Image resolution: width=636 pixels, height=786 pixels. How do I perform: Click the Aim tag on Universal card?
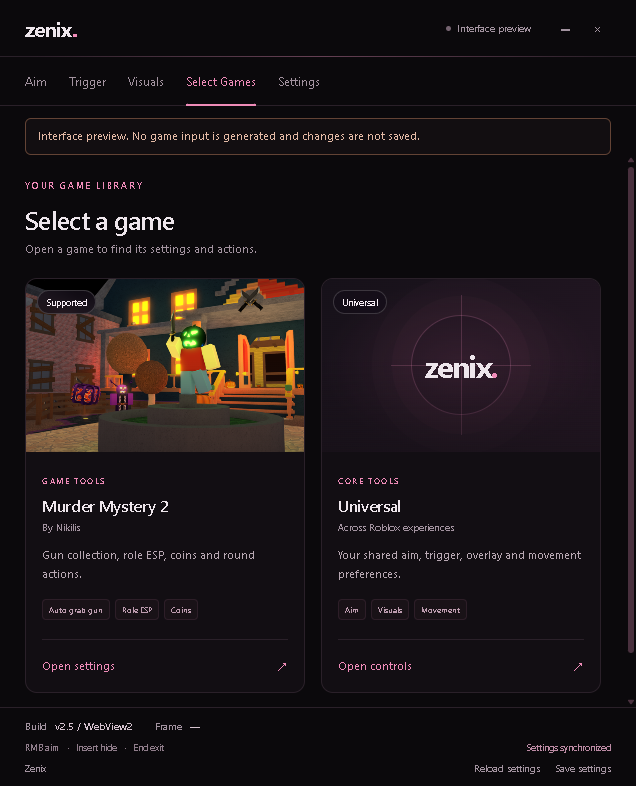pyautogui.click(x=351, y=610)
